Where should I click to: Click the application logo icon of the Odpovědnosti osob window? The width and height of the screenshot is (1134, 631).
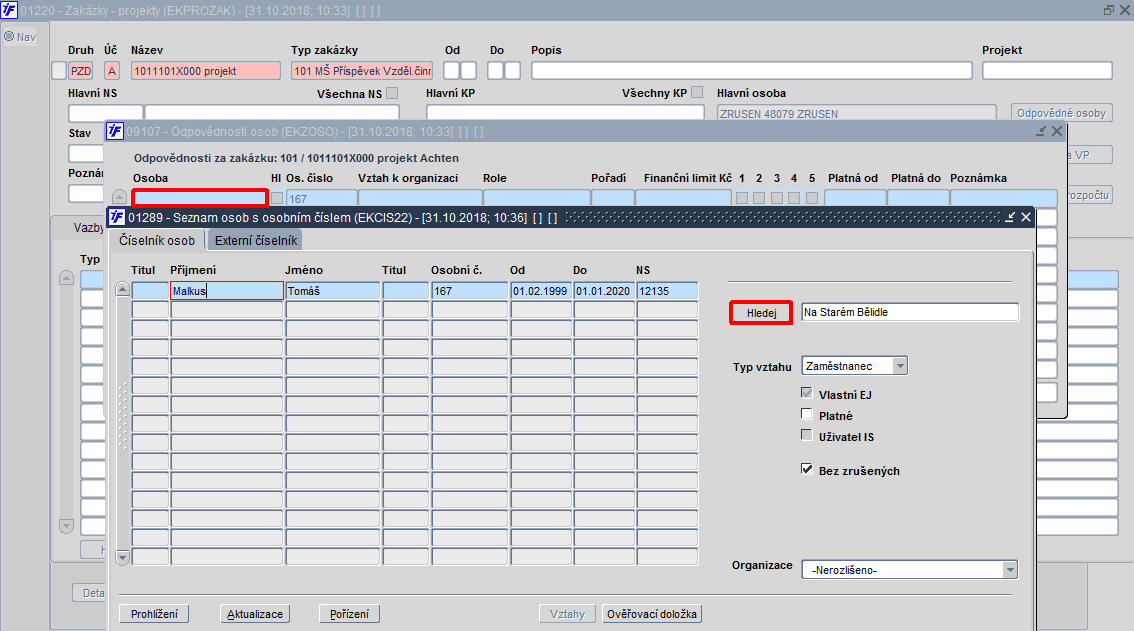tap(114, 131)
